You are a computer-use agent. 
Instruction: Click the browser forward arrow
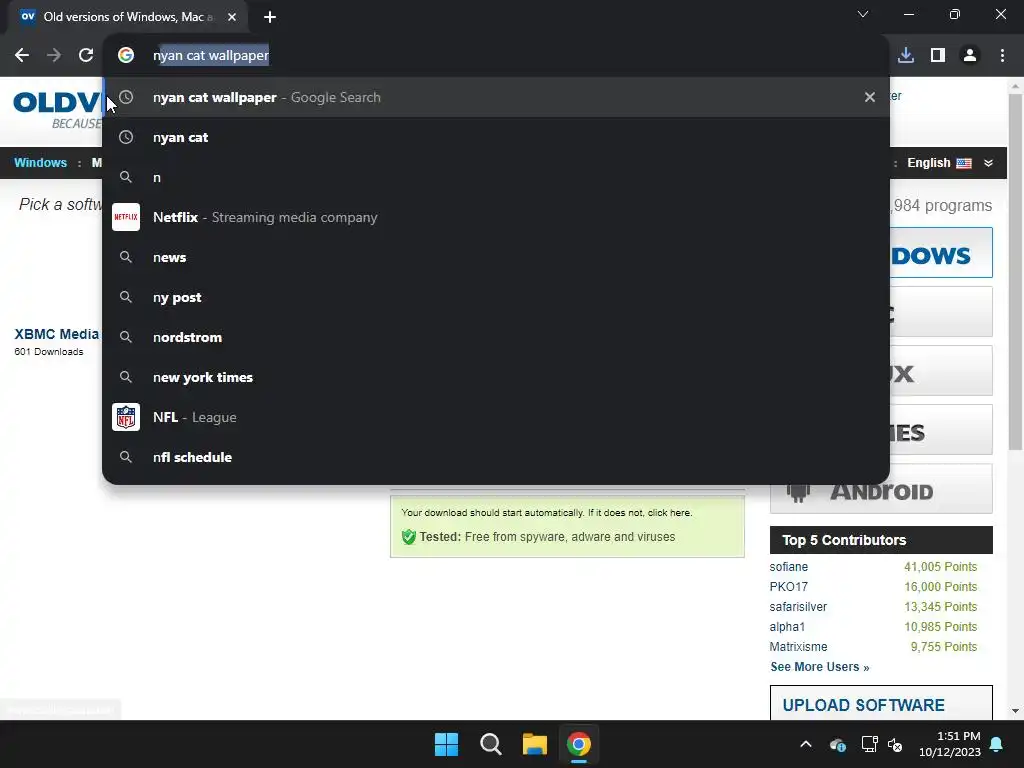(54, 56)
